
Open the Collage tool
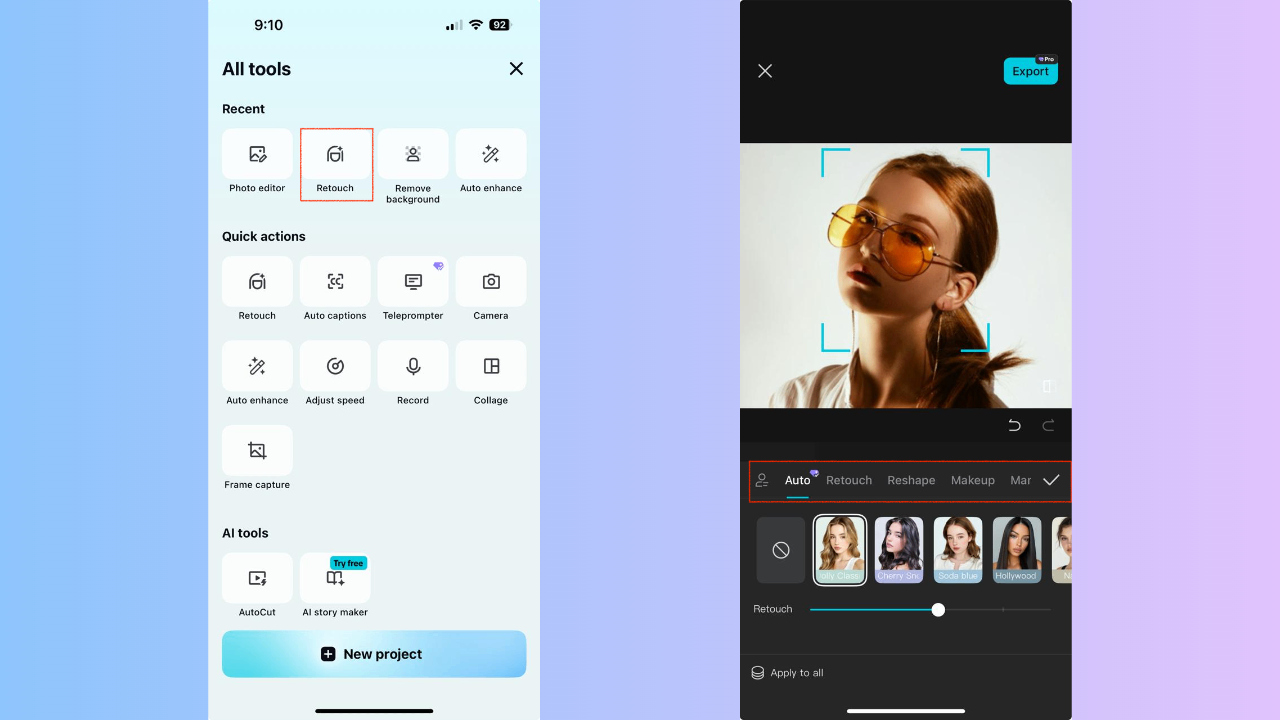coord(491,374)
